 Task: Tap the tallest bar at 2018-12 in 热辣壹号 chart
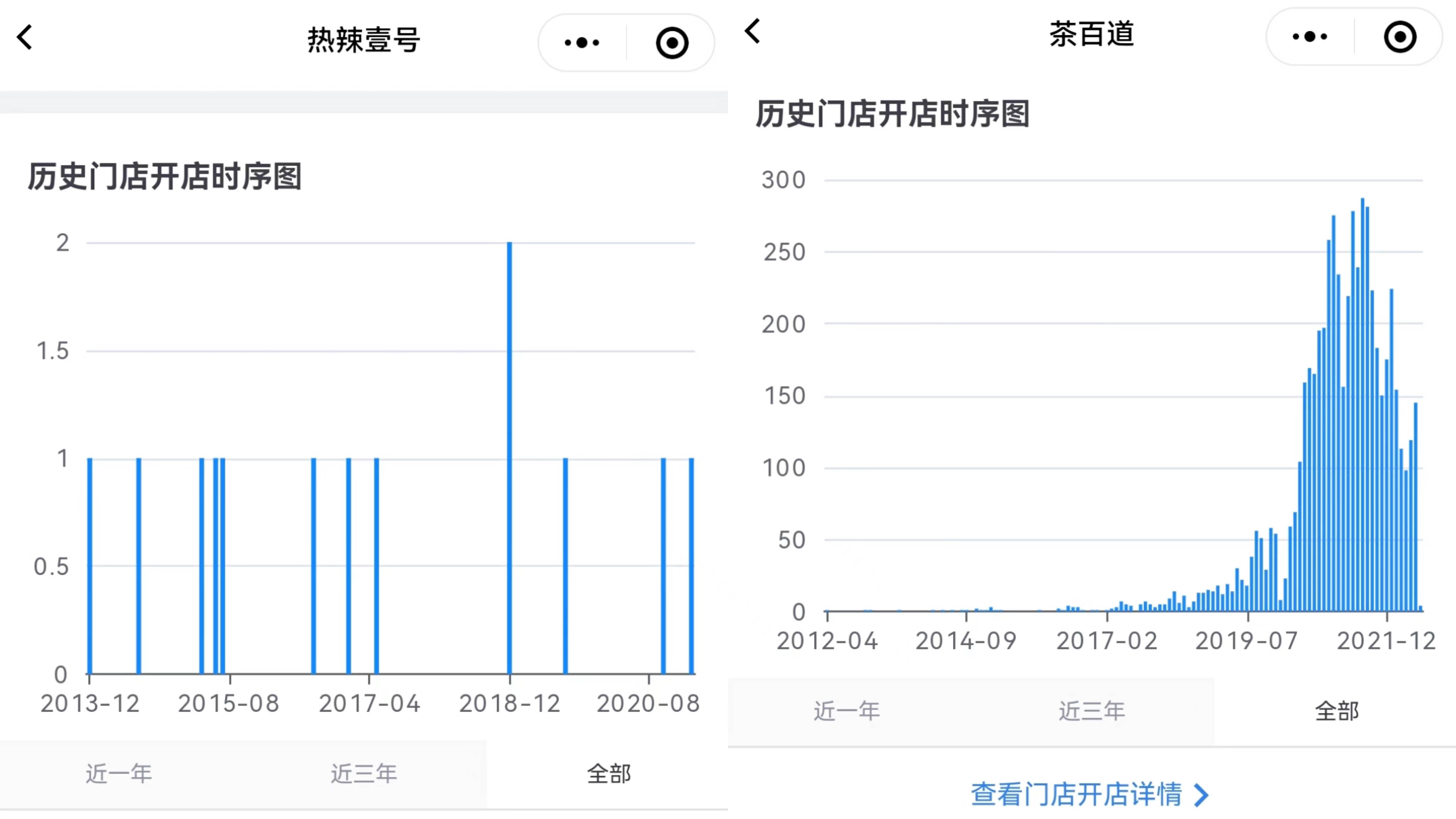click(509, 458)
